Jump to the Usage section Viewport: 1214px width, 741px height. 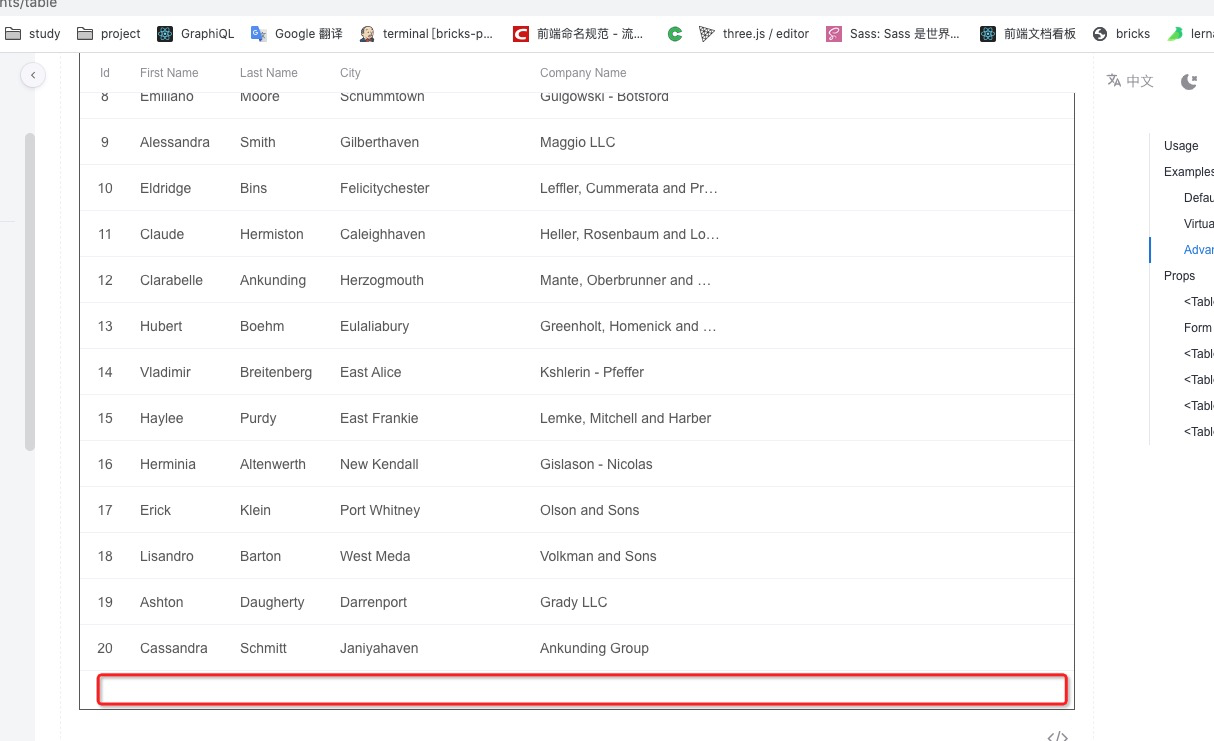(1181, 146)
